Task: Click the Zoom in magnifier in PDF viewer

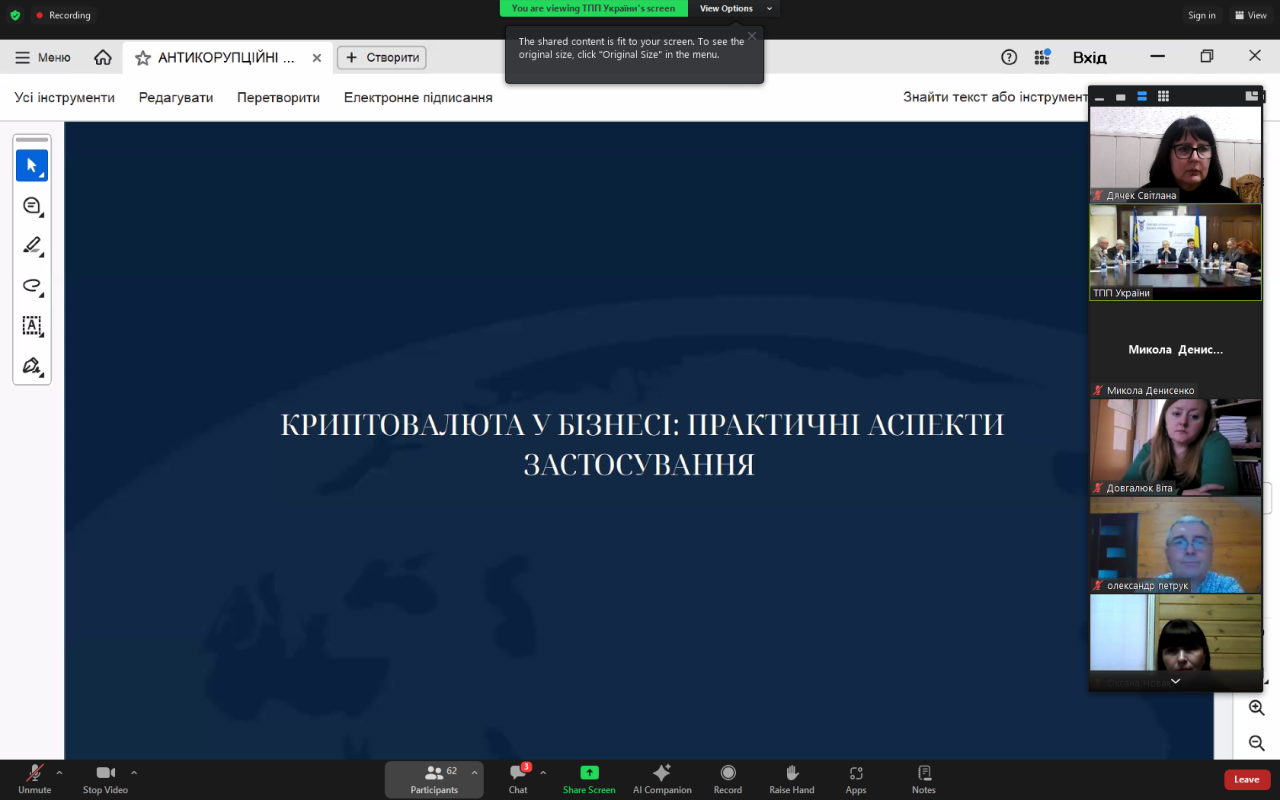Action: point(1257,708)
